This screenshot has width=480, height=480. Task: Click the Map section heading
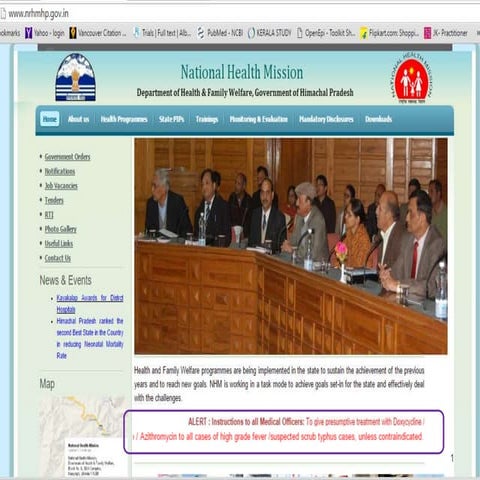coord(47,384)
